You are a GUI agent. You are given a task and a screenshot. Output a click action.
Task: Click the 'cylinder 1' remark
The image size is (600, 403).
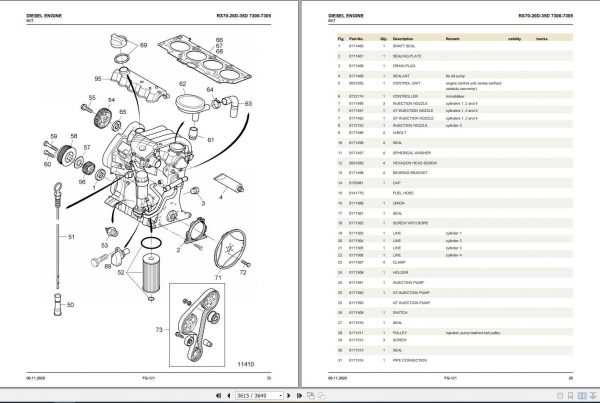454,233
